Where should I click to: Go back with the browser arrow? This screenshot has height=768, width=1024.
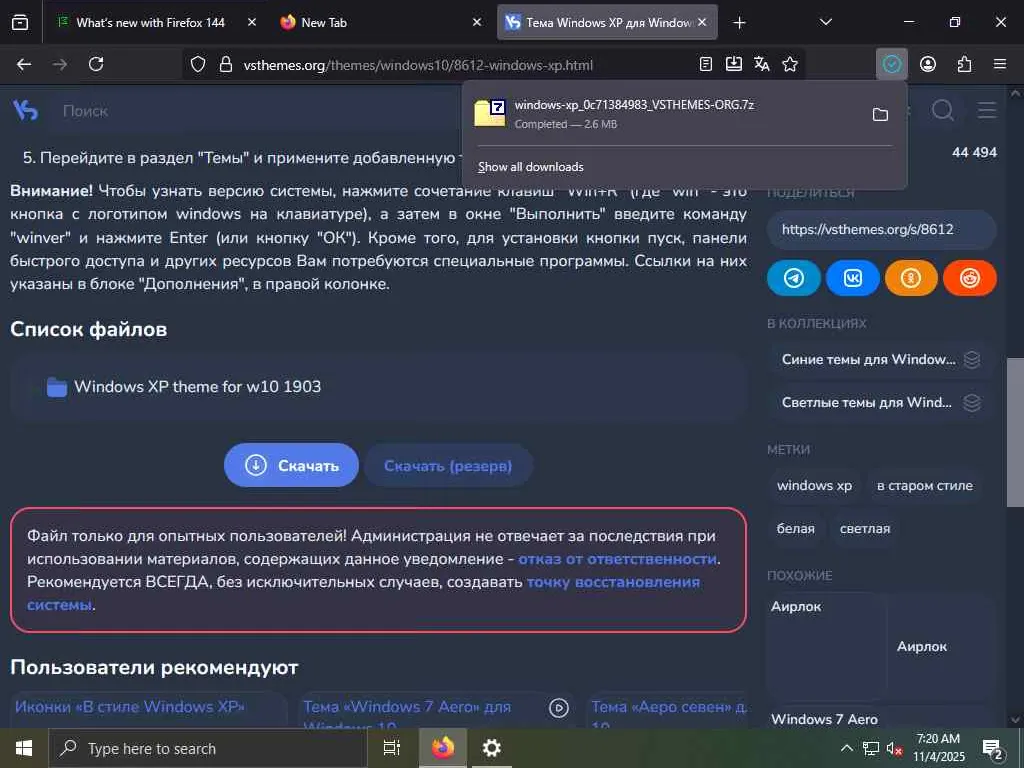(24, 64)
